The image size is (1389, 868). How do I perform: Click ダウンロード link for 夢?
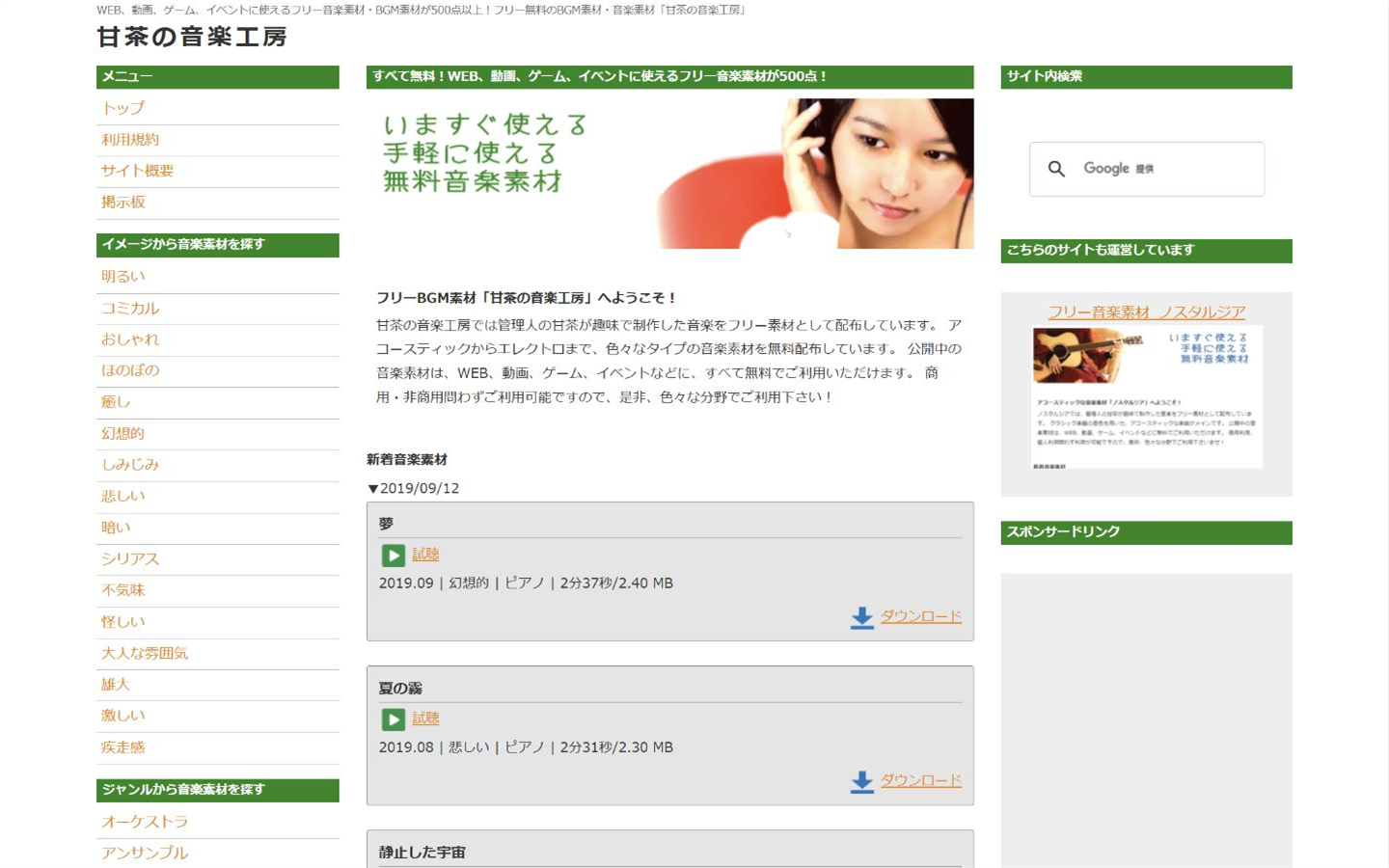[x=921, y=616]
